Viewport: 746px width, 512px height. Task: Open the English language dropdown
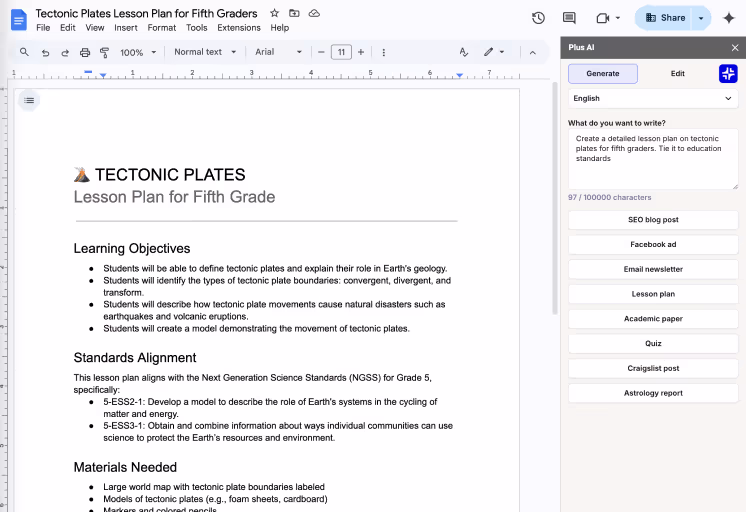click(x=653, y=98)
